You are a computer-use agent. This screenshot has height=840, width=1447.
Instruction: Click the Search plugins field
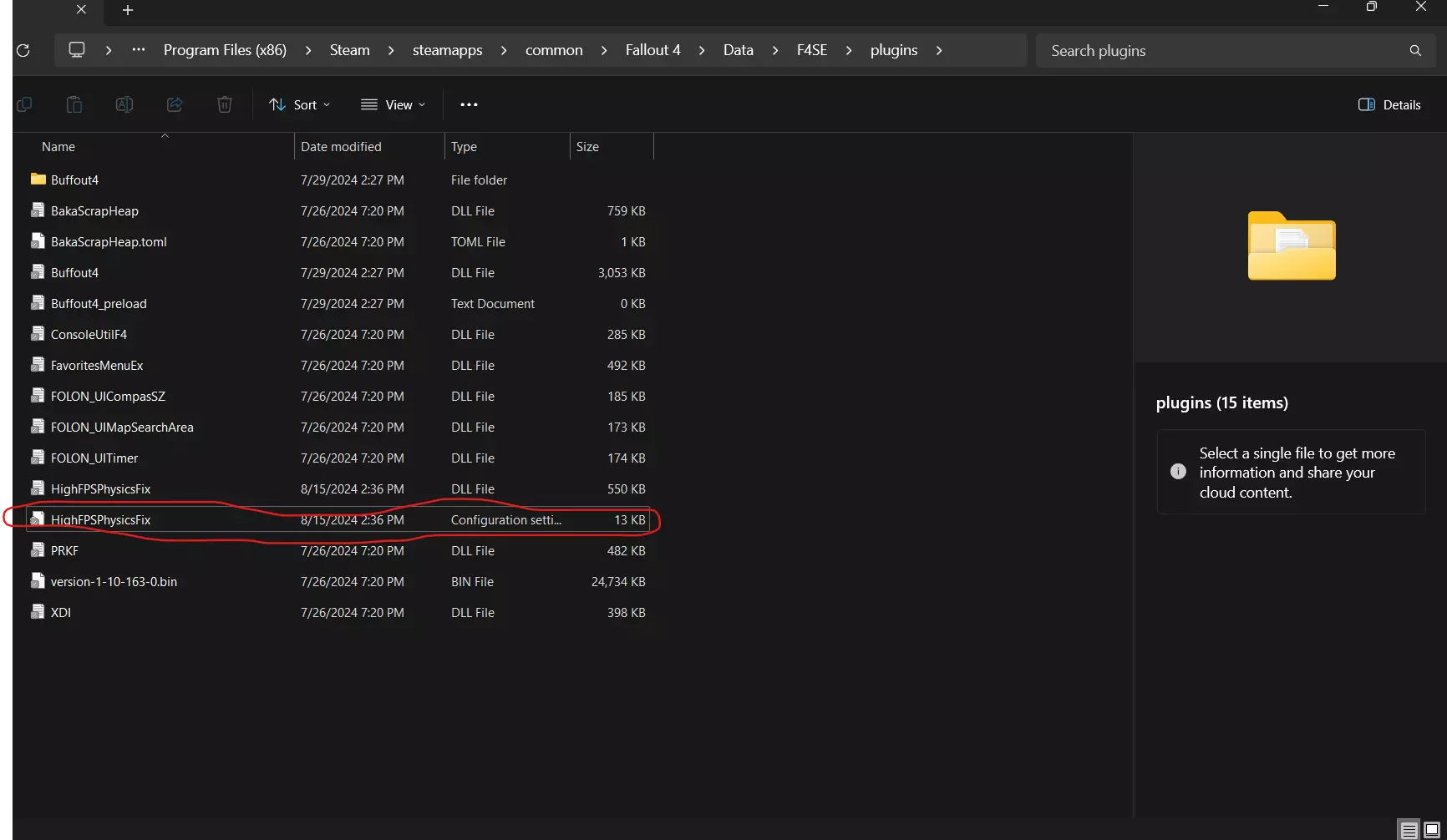point(1224,51)
